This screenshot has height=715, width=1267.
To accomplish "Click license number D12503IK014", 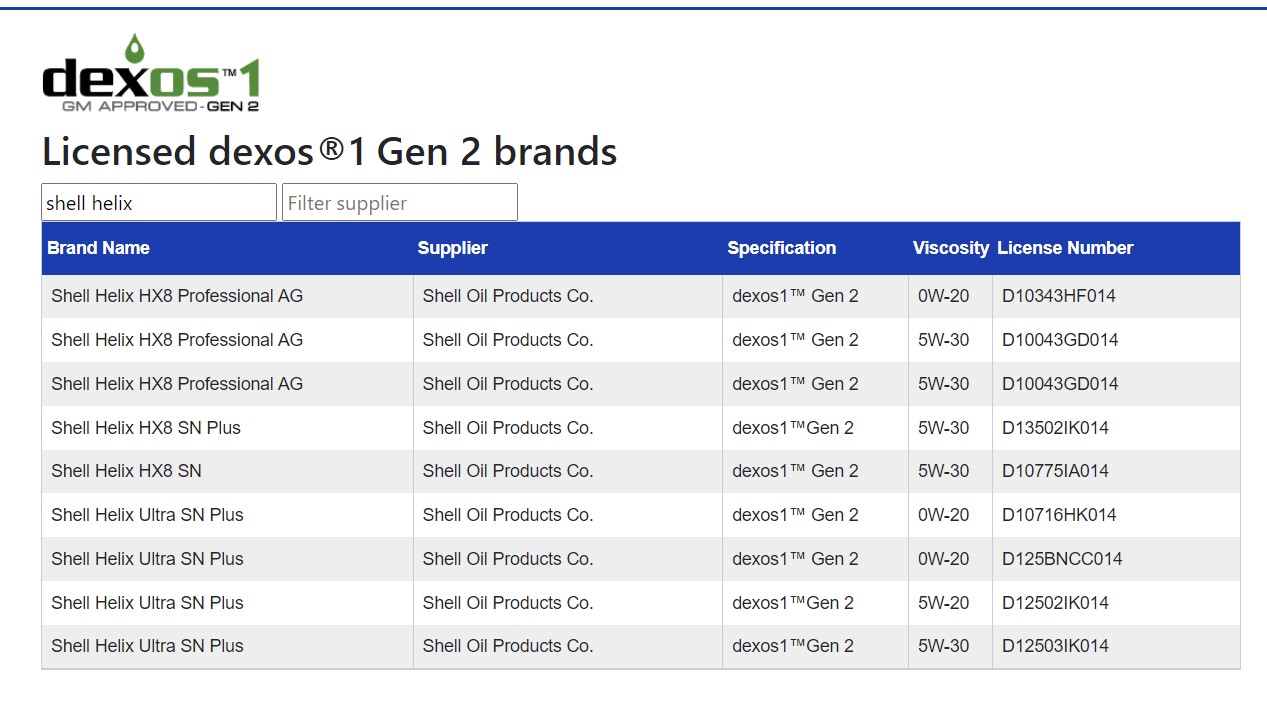I will 1055,646.
